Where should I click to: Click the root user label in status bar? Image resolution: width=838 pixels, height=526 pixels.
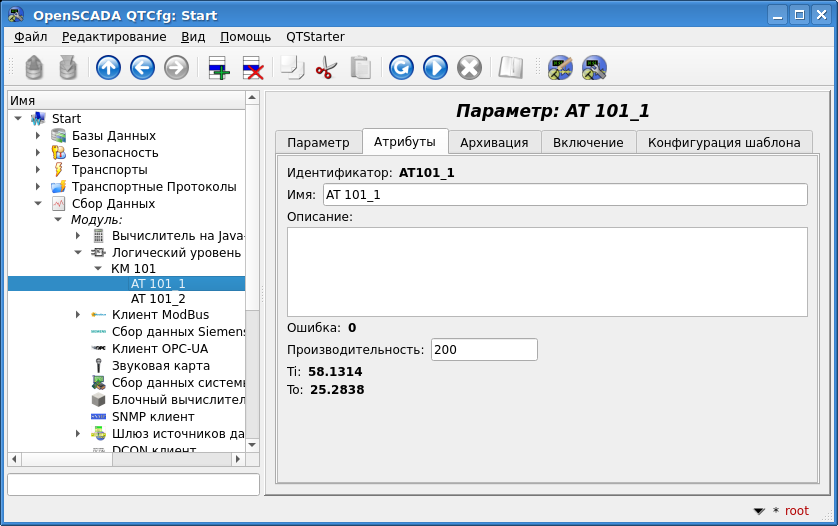point(796,511)
